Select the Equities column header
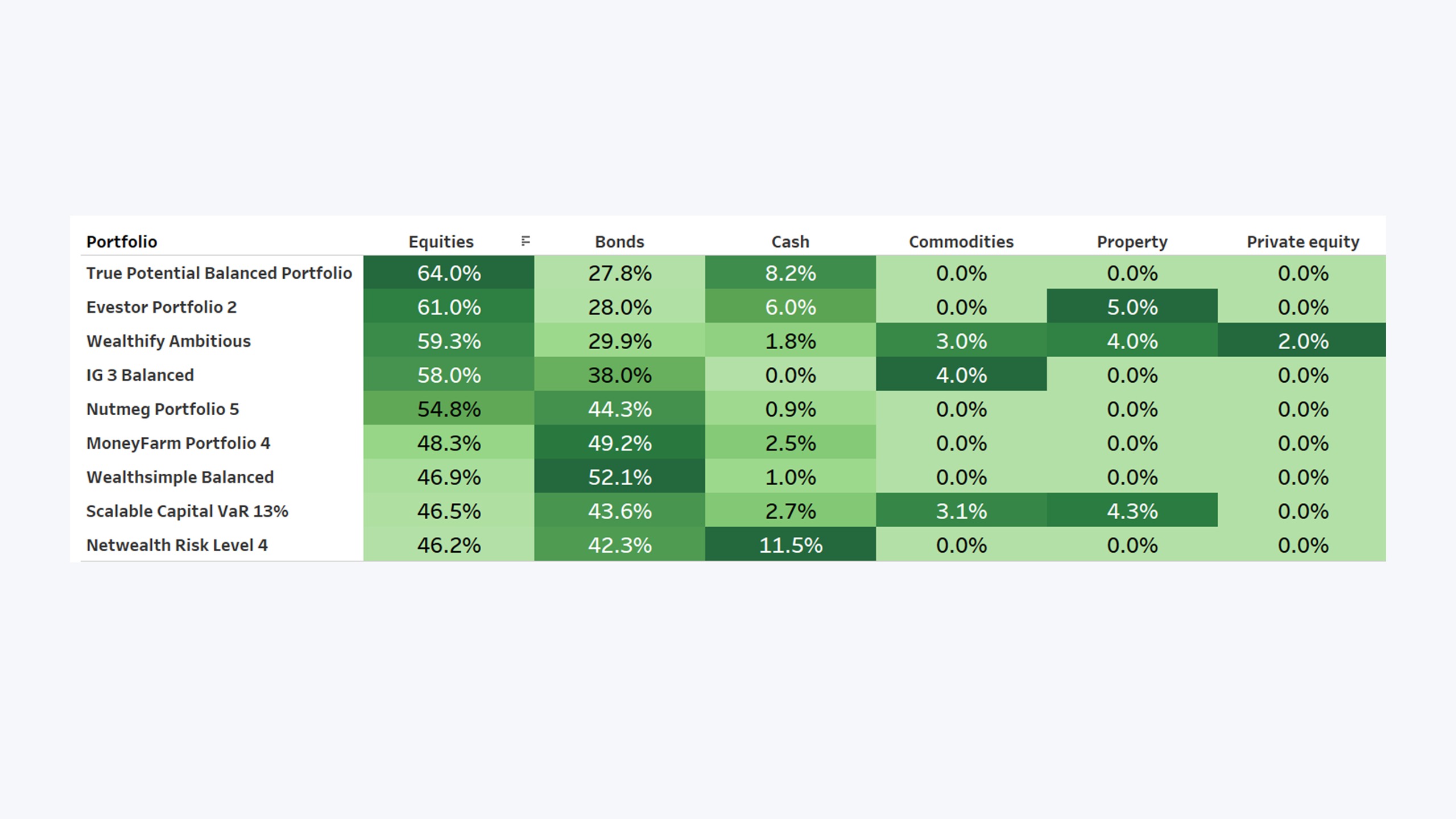1456x819 pixels. (441, 242)
